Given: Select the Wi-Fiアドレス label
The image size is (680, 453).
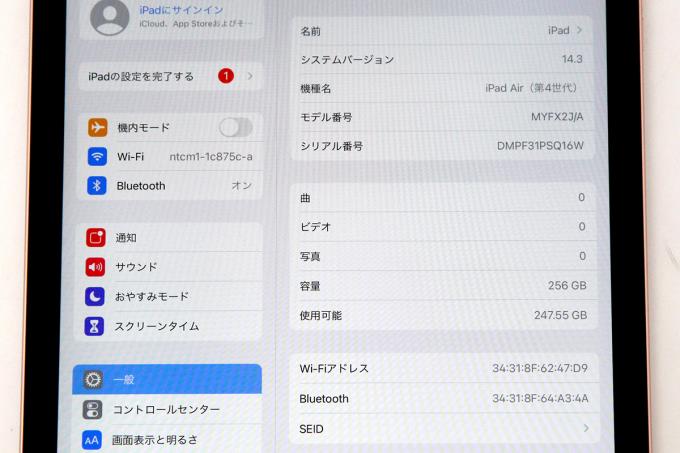Looking at the screenshot, I should [x=334, y=369].
